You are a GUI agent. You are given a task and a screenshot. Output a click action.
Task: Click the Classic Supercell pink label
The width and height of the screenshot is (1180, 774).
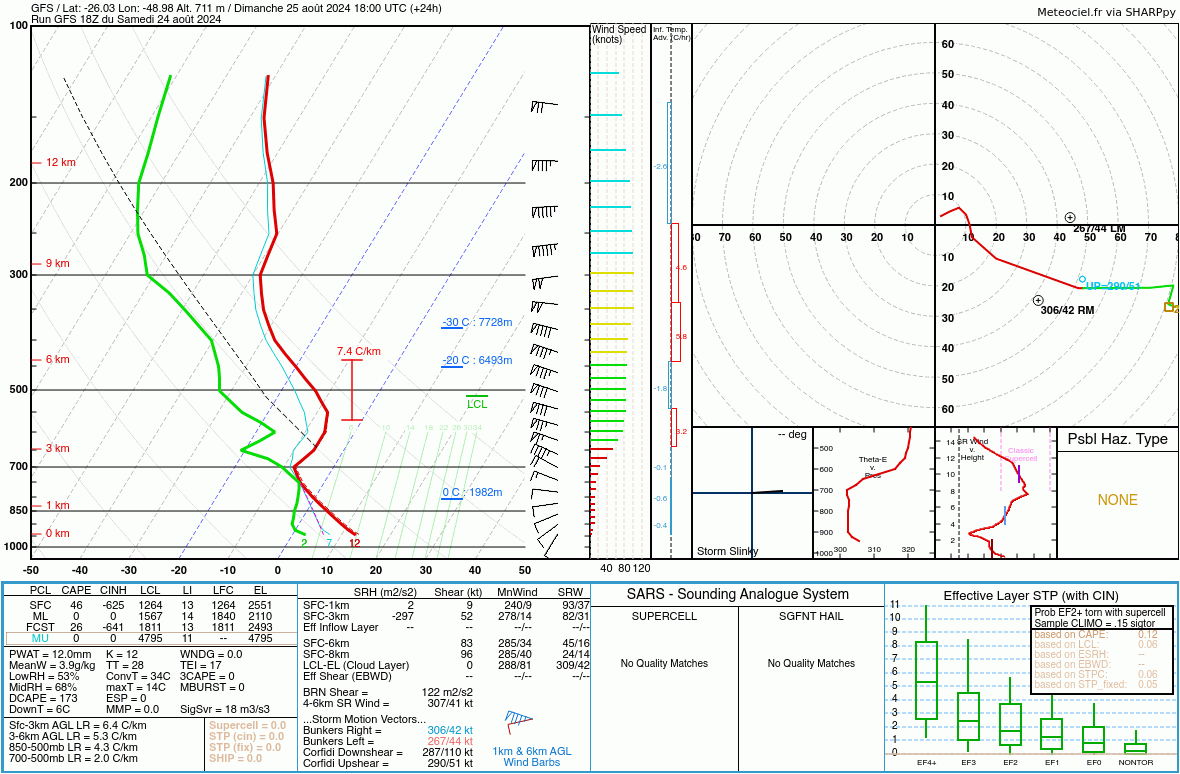click(x=1021, y=454)
